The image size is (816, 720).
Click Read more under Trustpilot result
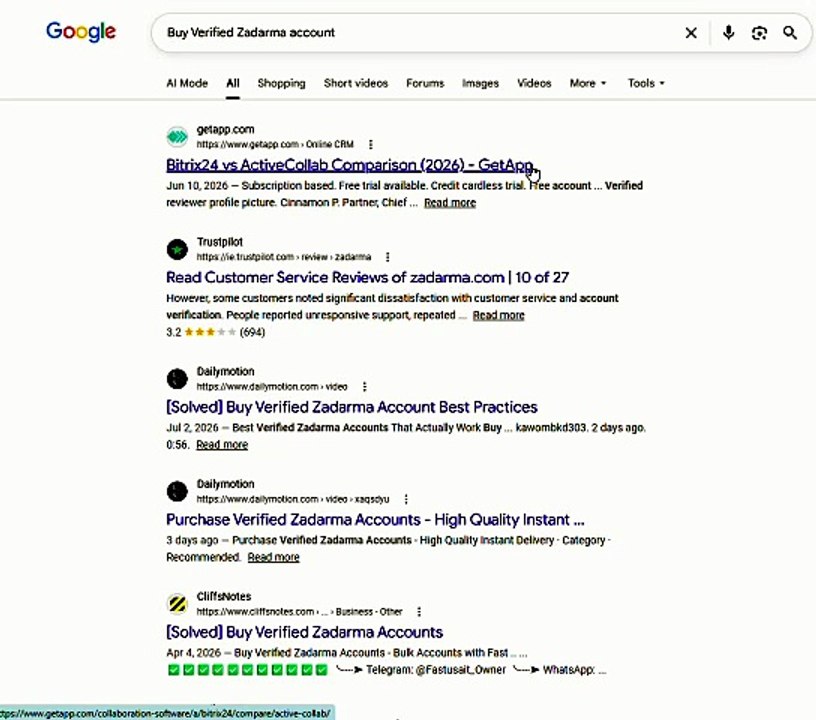498,315
